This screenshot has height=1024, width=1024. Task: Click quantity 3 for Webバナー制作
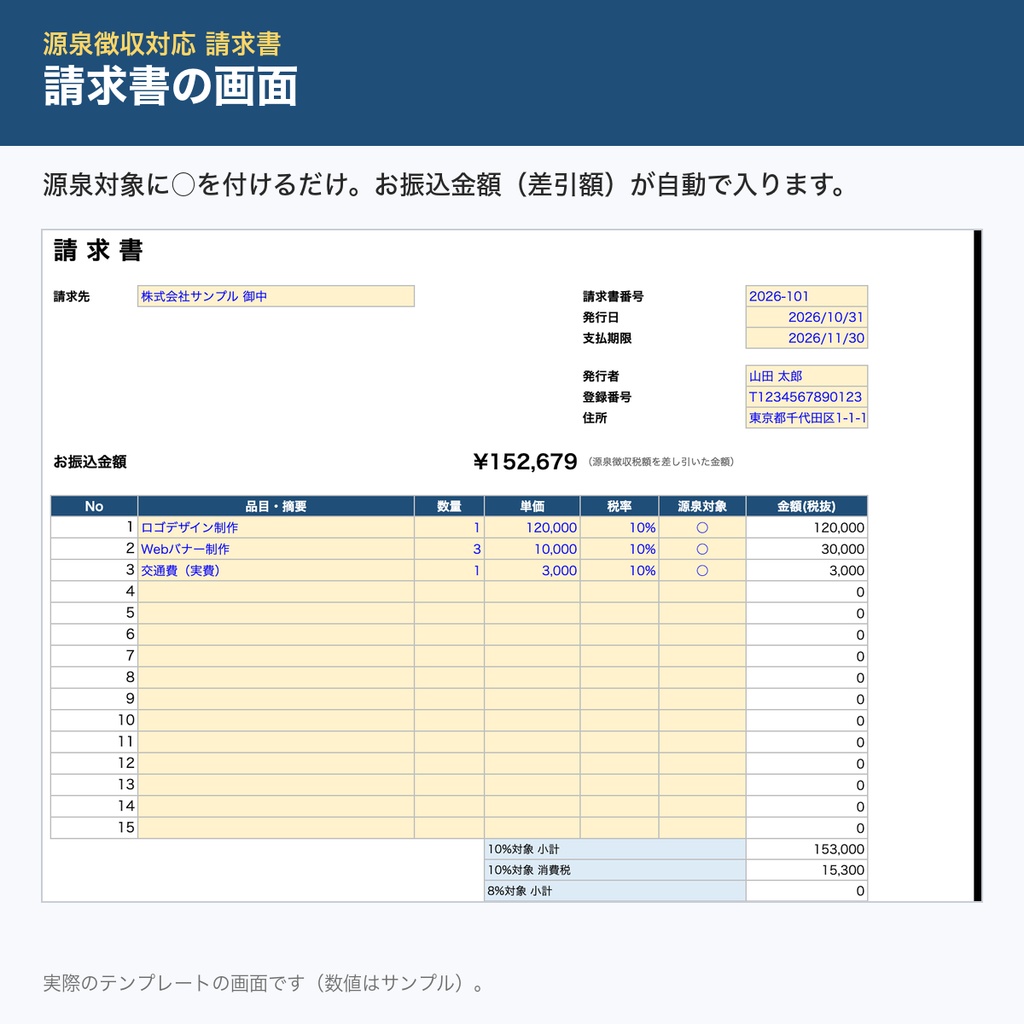point(449,549)
